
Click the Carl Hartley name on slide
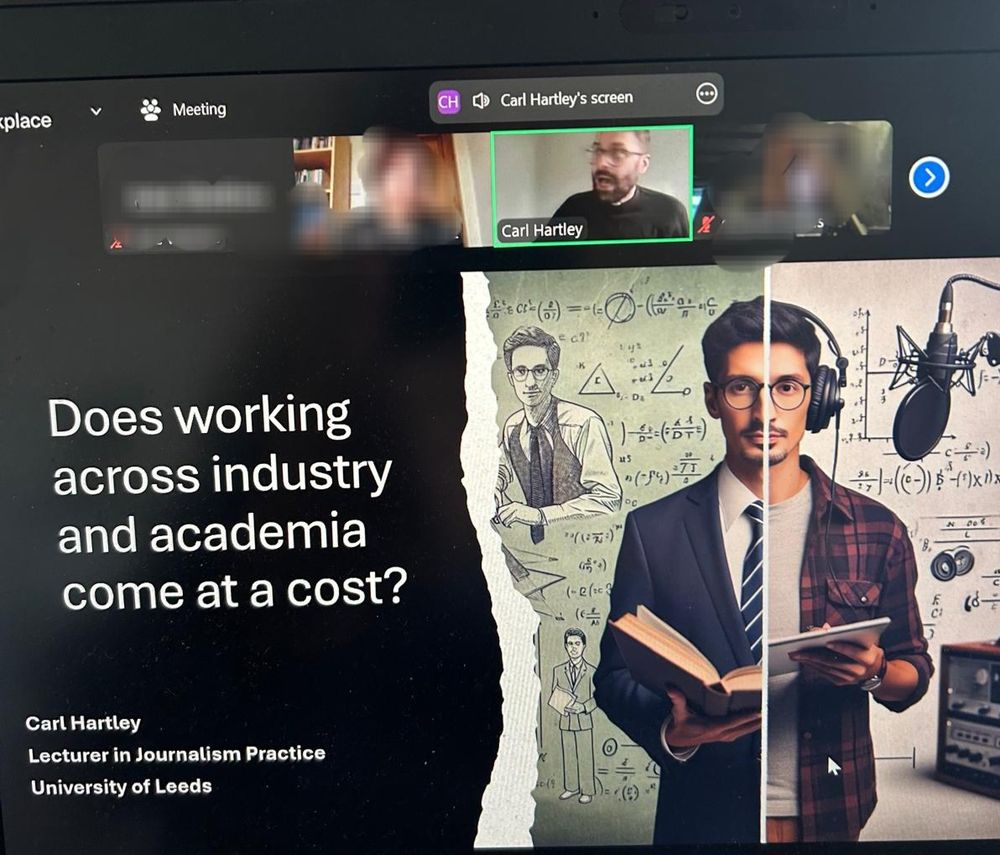(83, 723)
